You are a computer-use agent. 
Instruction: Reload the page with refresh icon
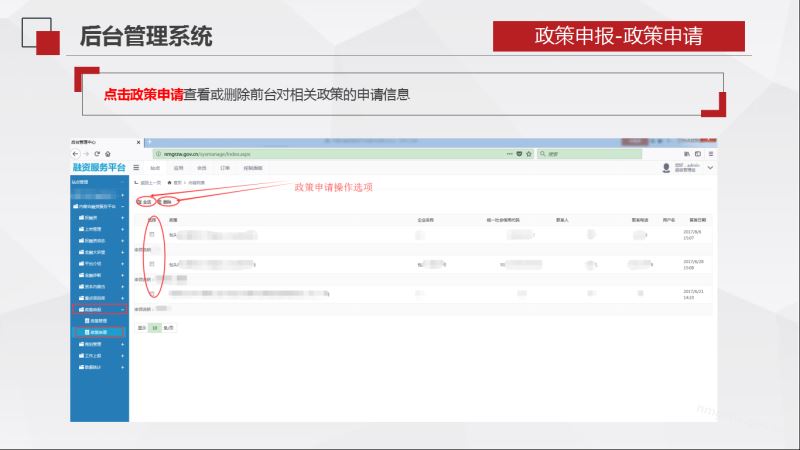pyautogui.click(x=96, y=154)
